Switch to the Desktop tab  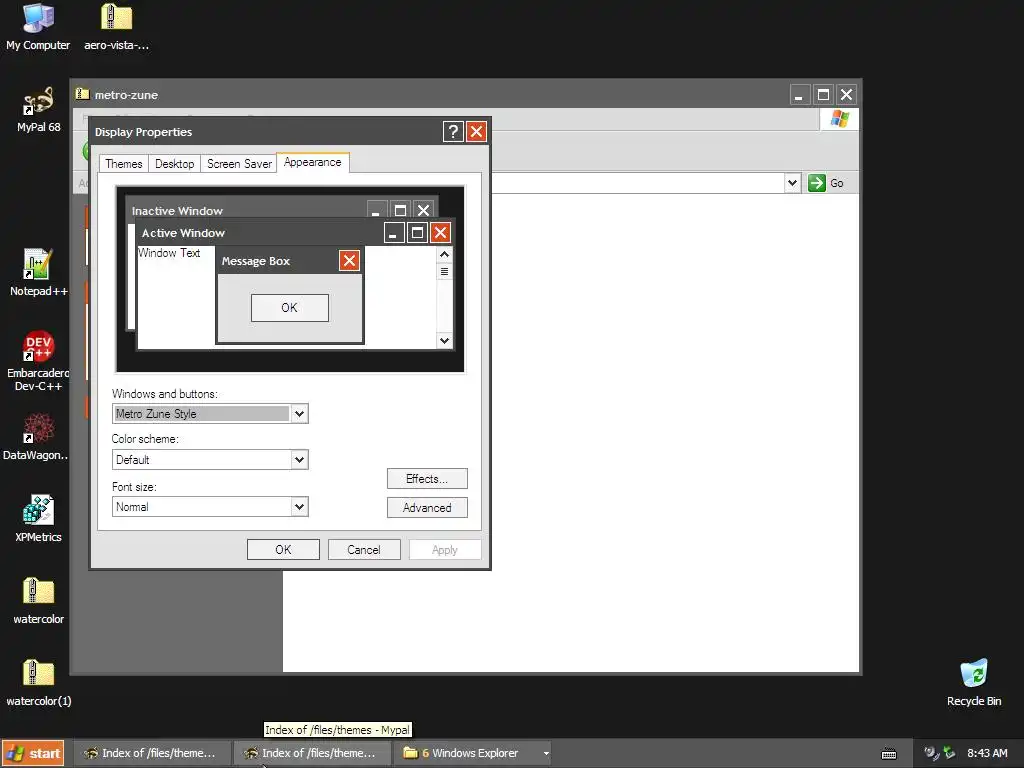pos(174,164)
